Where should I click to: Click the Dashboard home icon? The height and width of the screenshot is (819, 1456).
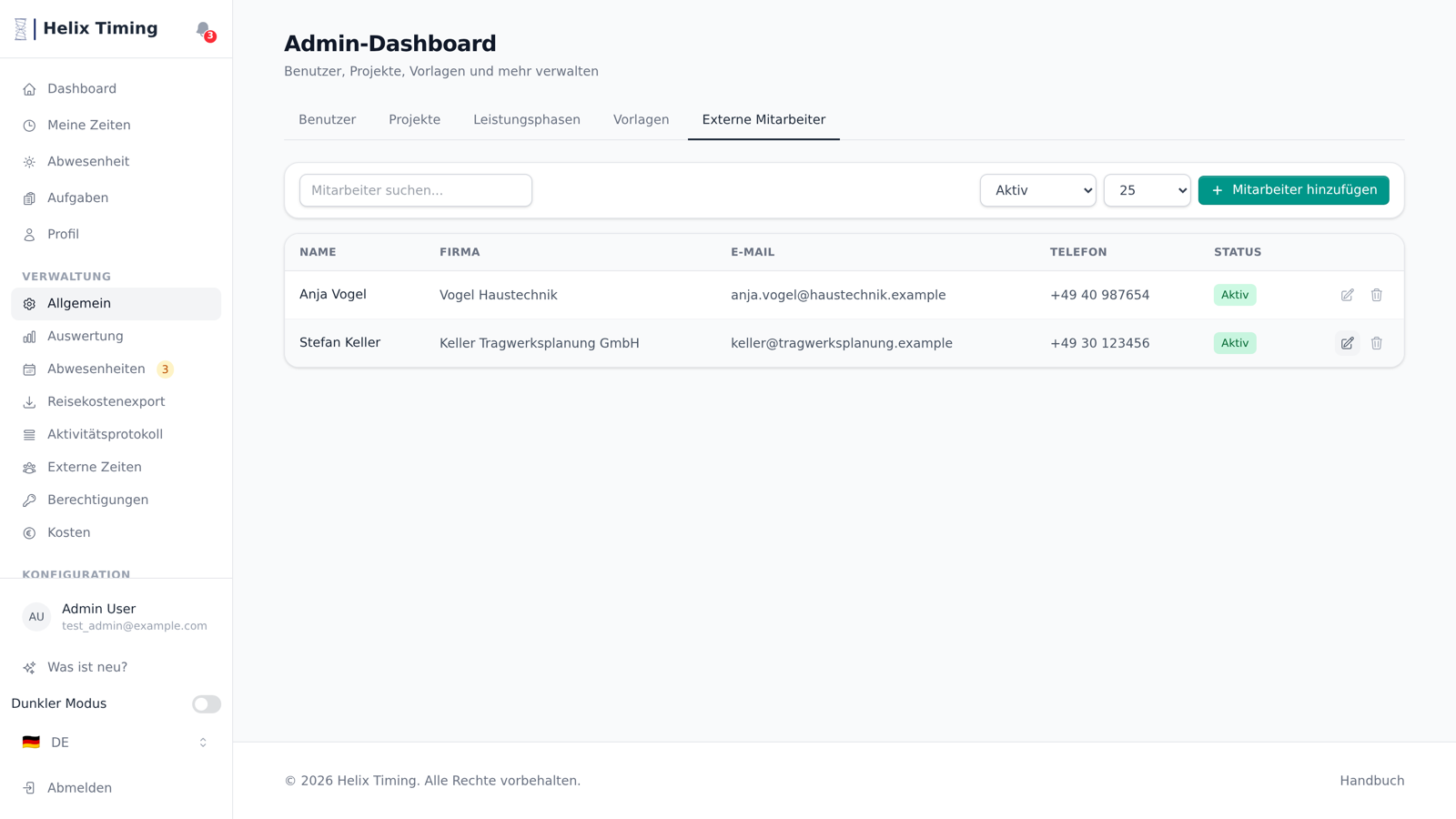29,89
